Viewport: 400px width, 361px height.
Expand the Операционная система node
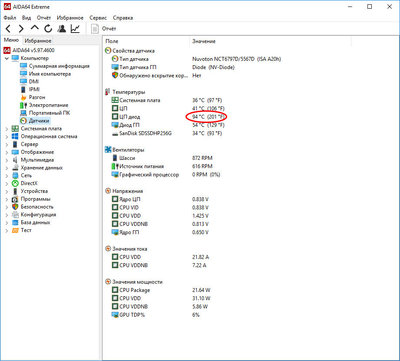pos(7,136)
